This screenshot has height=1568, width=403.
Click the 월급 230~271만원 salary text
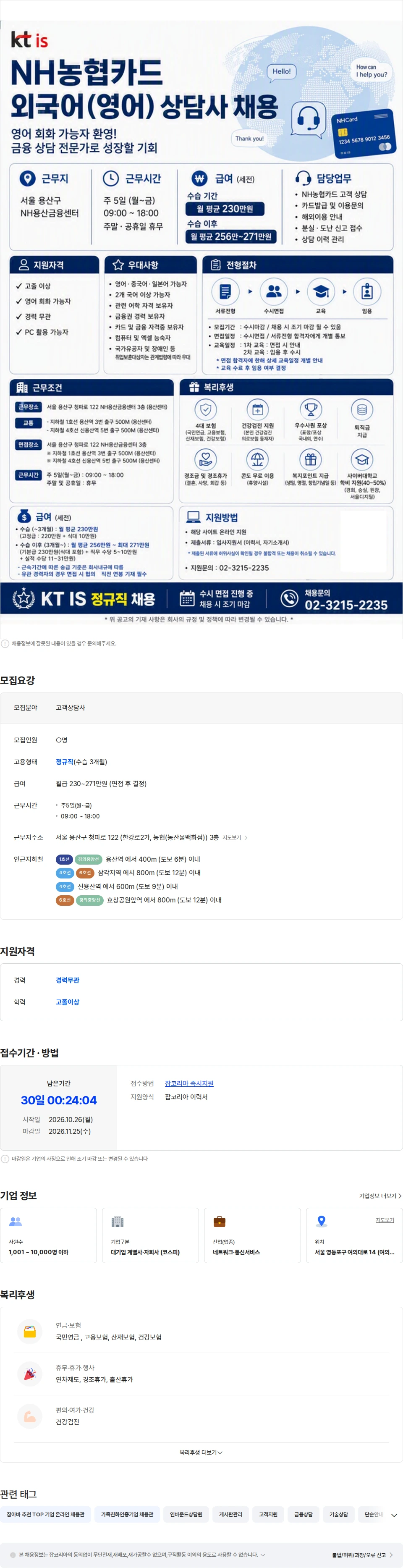point(101,784)
